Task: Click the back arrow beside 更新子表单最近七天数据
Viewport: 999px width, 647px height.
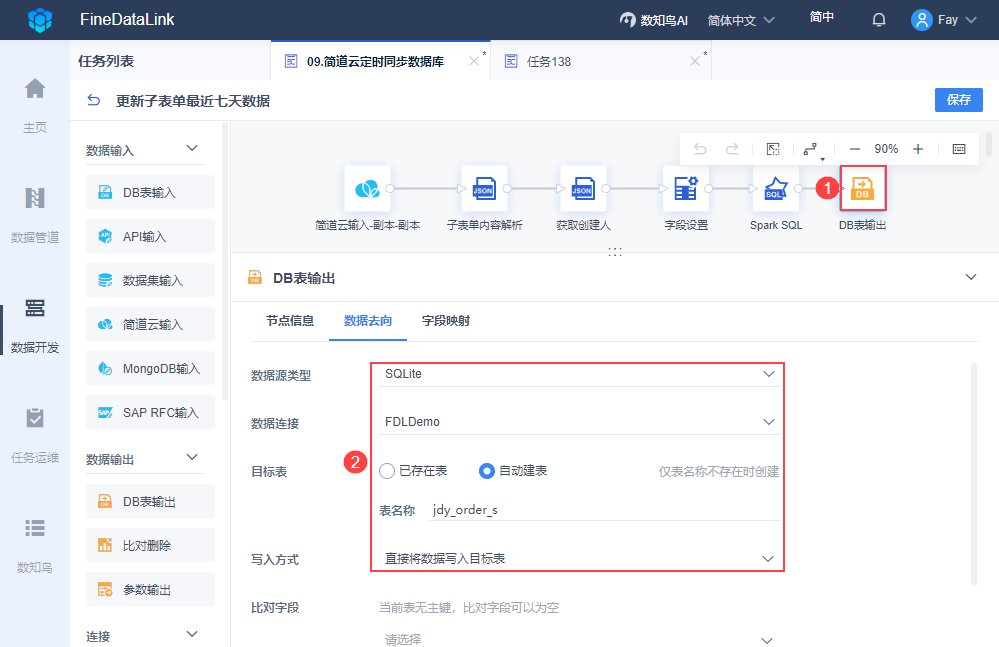Action: click(x=94, y=100)
